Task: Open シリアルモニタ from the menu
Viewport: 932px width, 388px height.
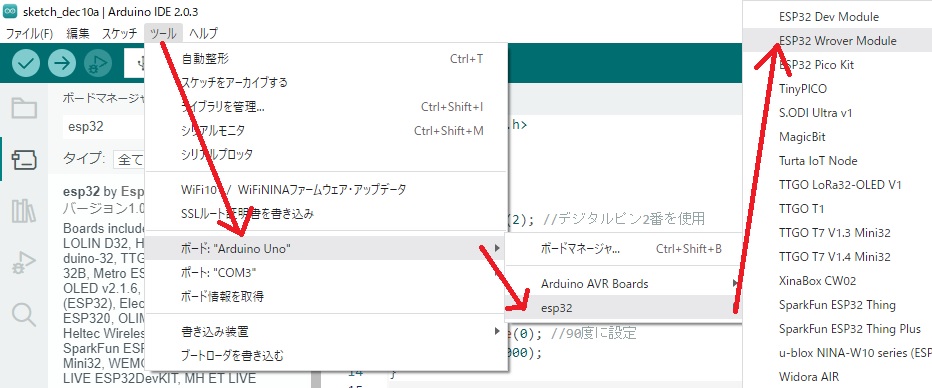Action: point(326,131)
